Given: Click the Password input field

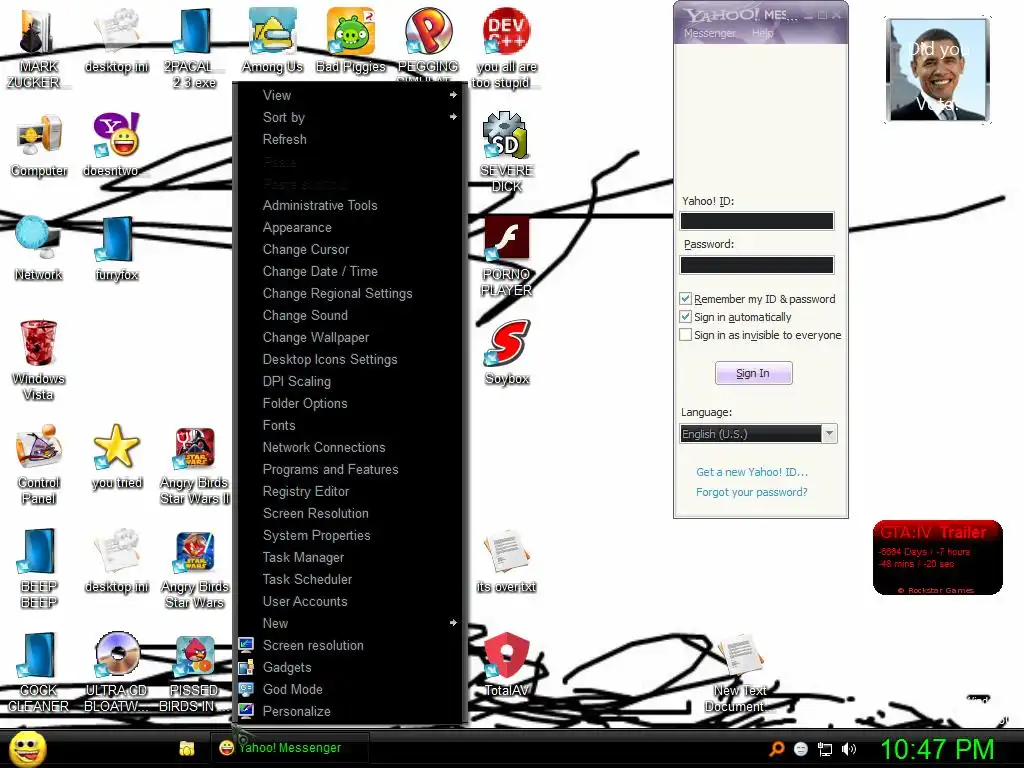Looking at the screenshot, I should point(757,264).
